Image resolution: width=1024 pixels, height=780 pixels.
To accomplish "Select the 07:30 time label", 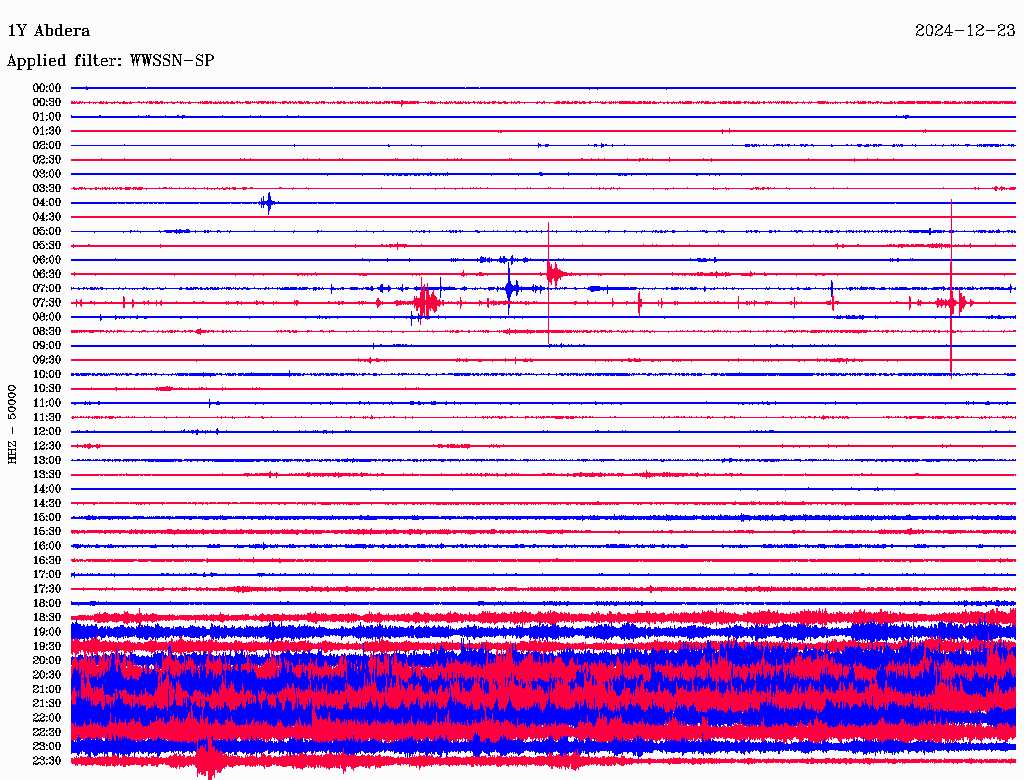I will pyautogui.click(x=47, y=303).
